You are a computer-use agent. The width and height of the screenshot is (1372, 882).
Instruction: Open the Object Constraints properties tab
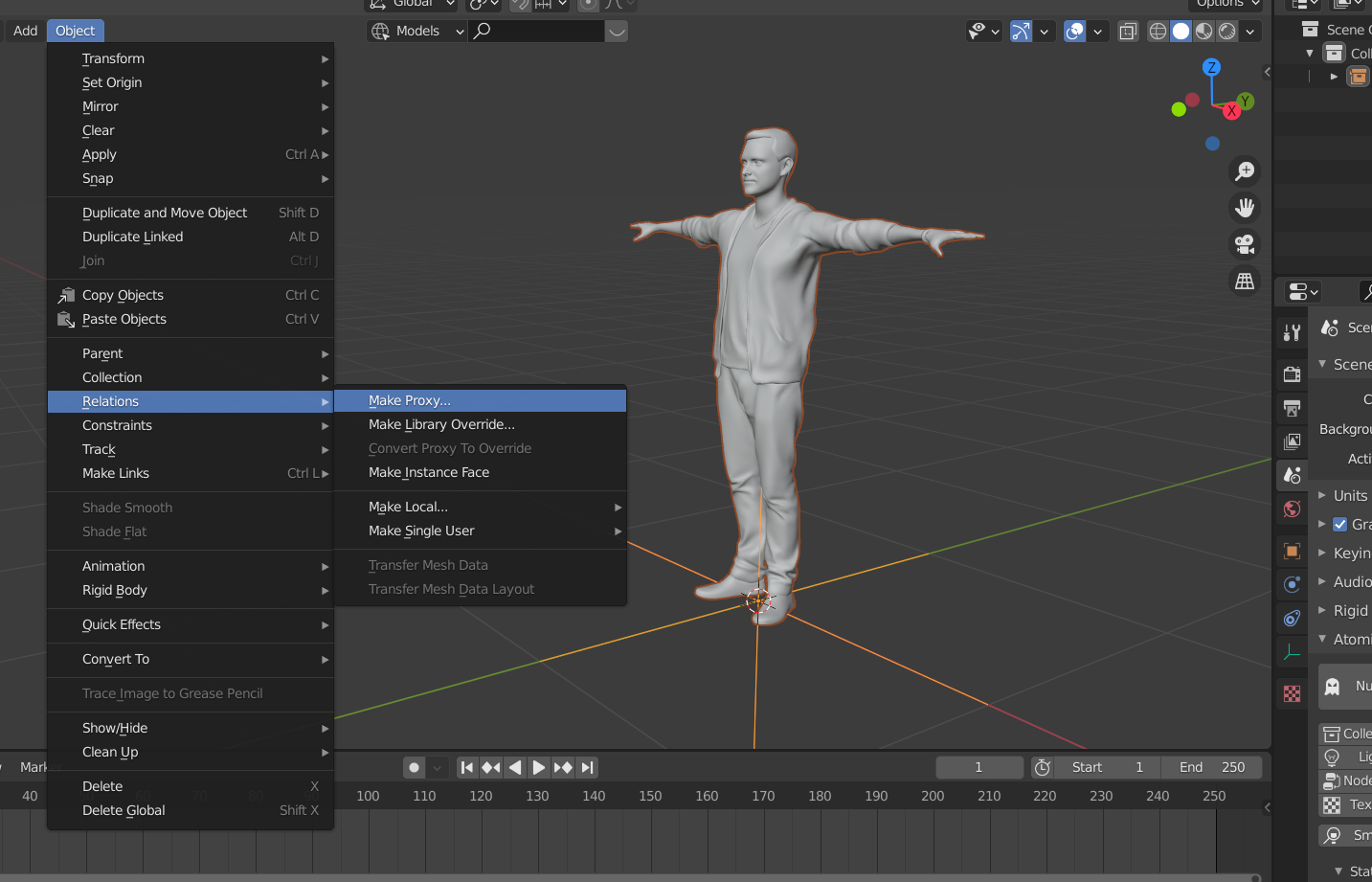1292,619
